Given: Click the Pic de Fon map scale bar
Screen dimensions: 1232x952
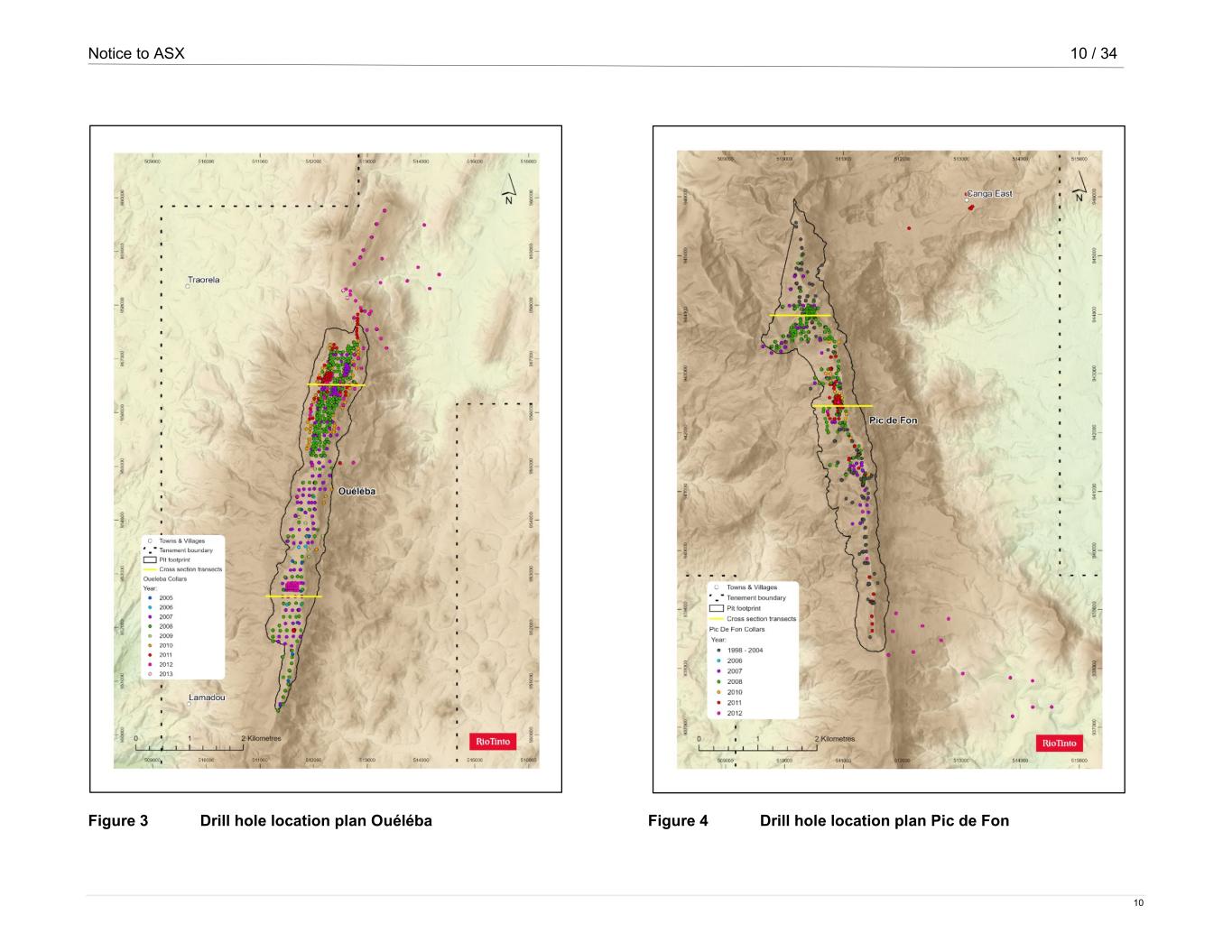Looking at the screenshot, I should 757,747.
